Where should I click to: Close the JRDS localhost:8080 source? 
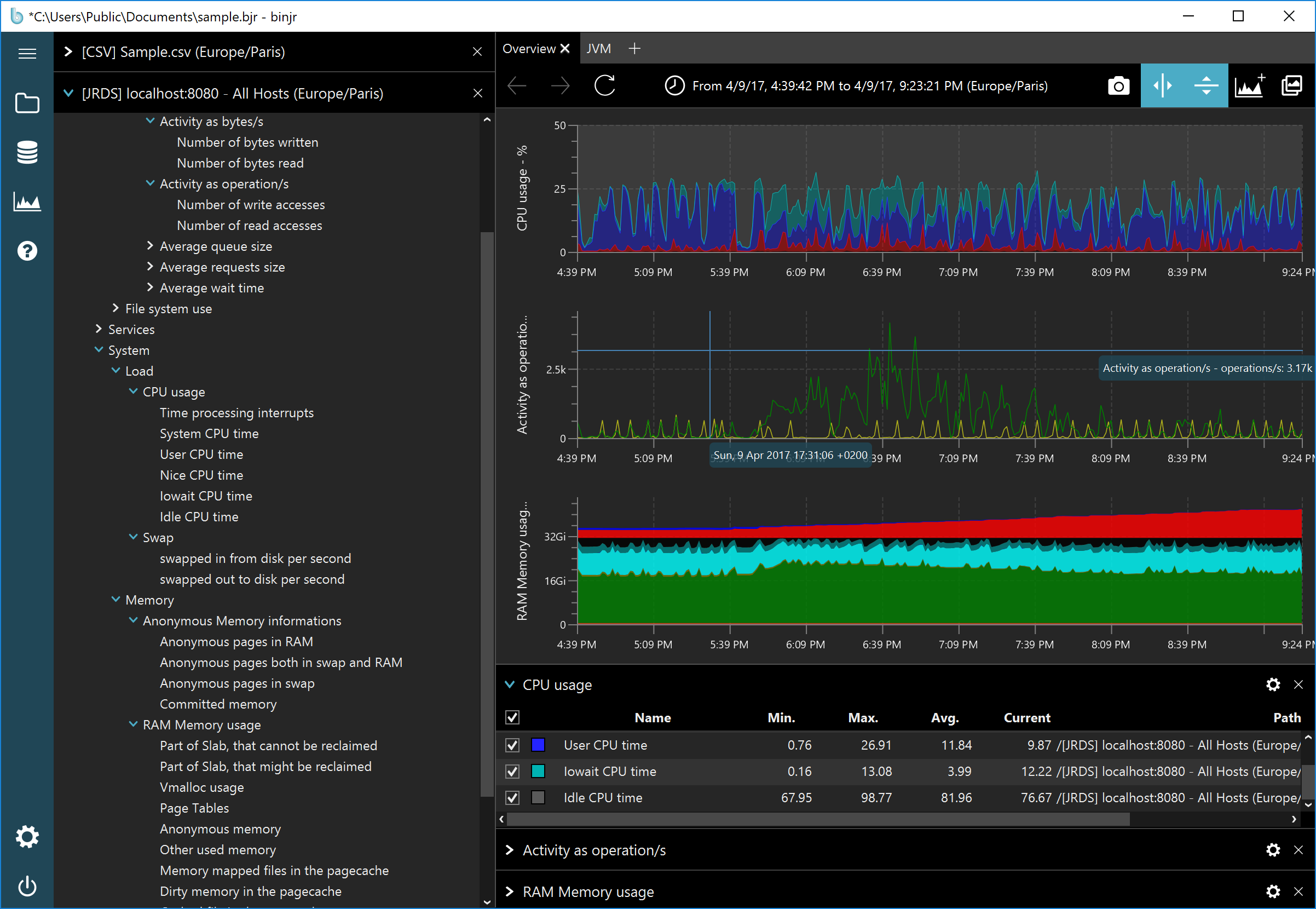coord(477,93)
